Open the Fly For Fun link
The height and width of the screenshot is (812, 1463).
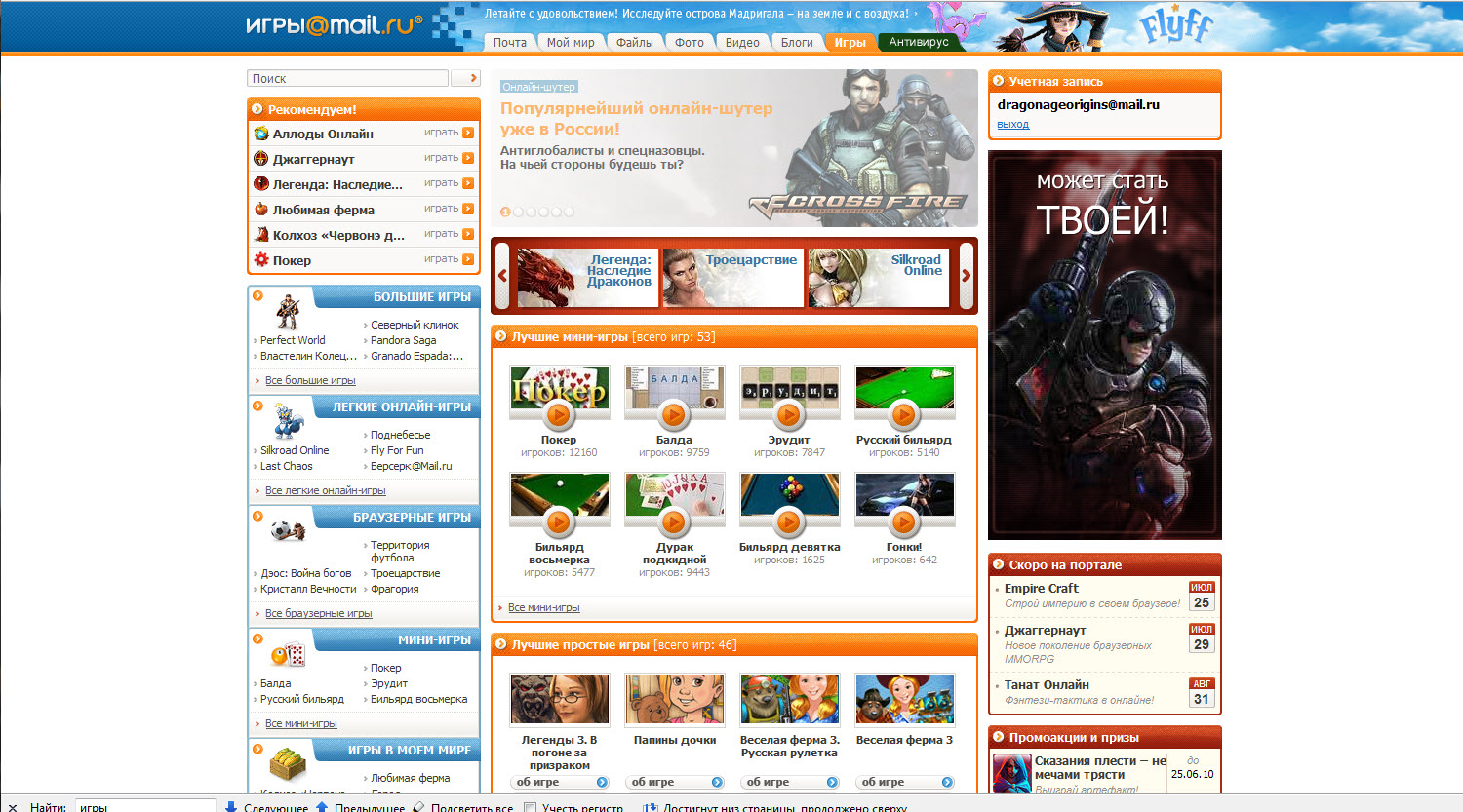pos(397,450)
